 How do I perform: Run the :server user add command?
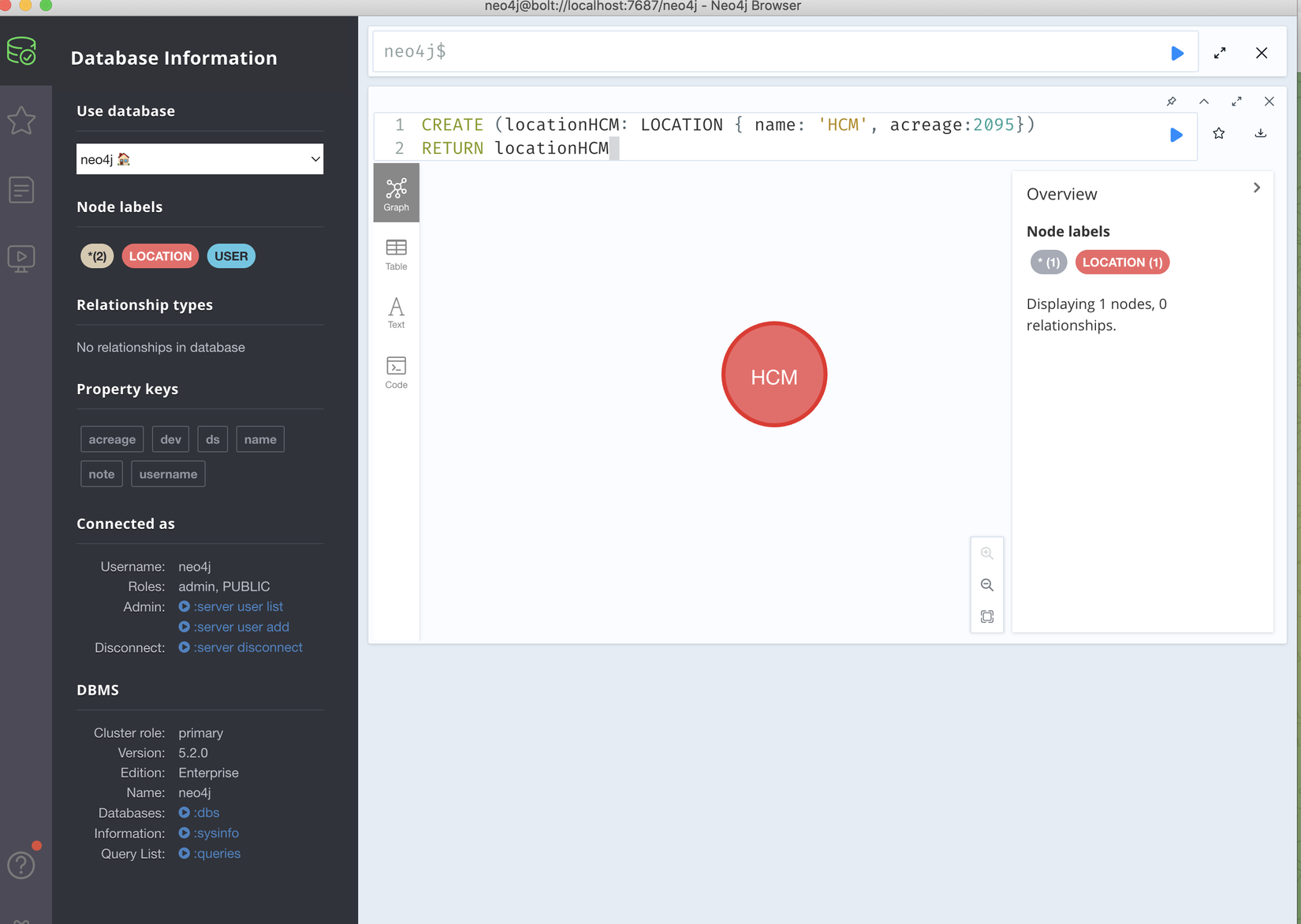point(234,627)
